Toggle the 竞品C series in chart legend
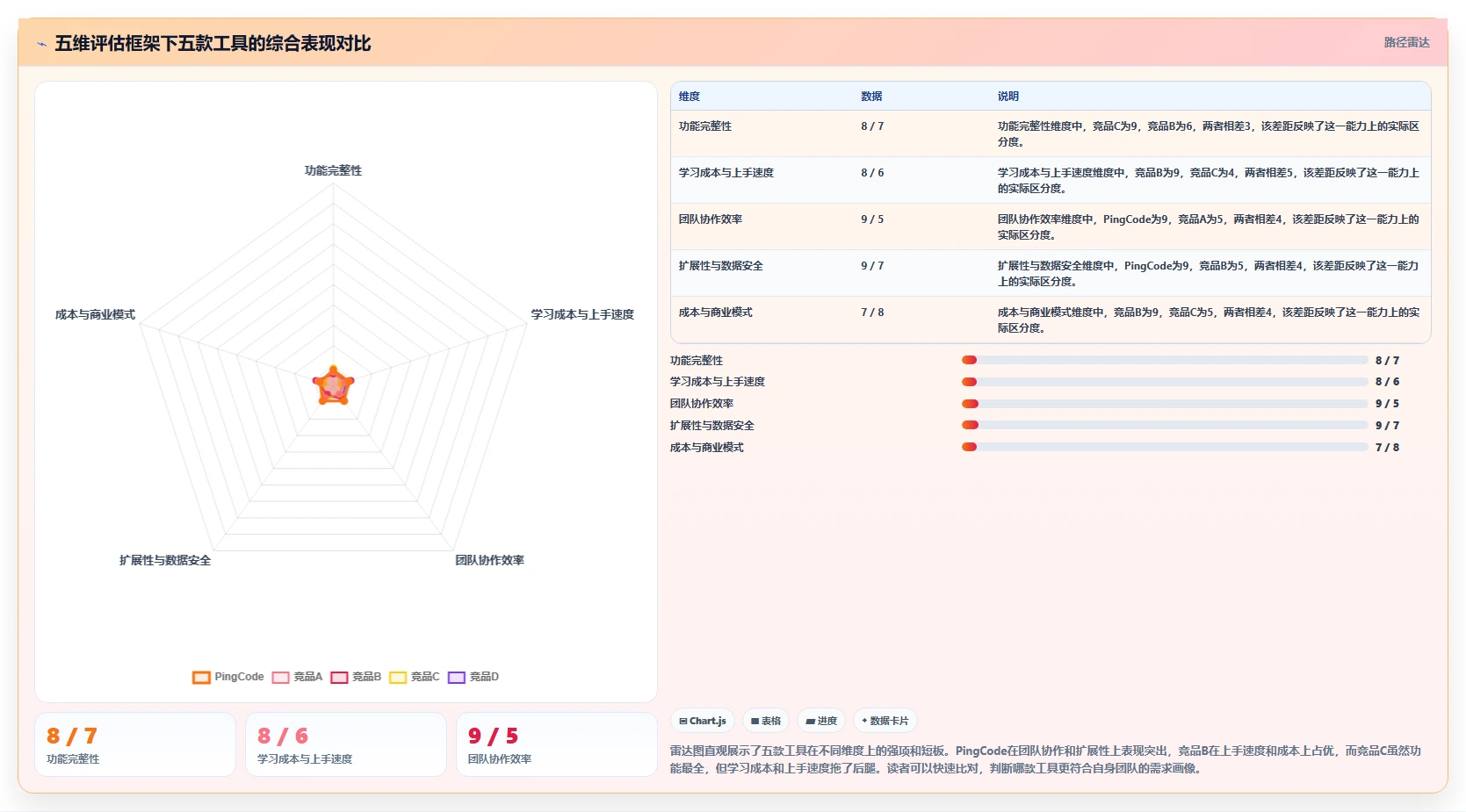1466x812 pixels. pos(415,677)
